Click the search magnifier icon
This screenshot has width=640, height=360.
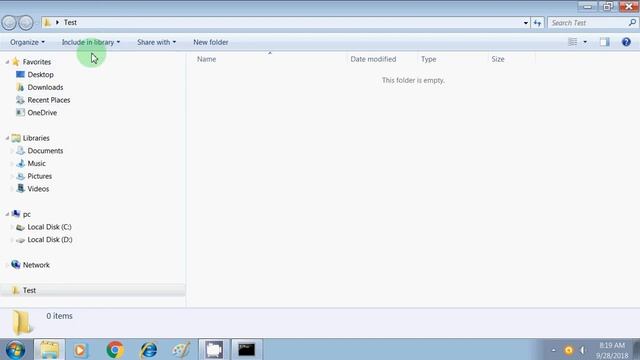click(632, 23)
